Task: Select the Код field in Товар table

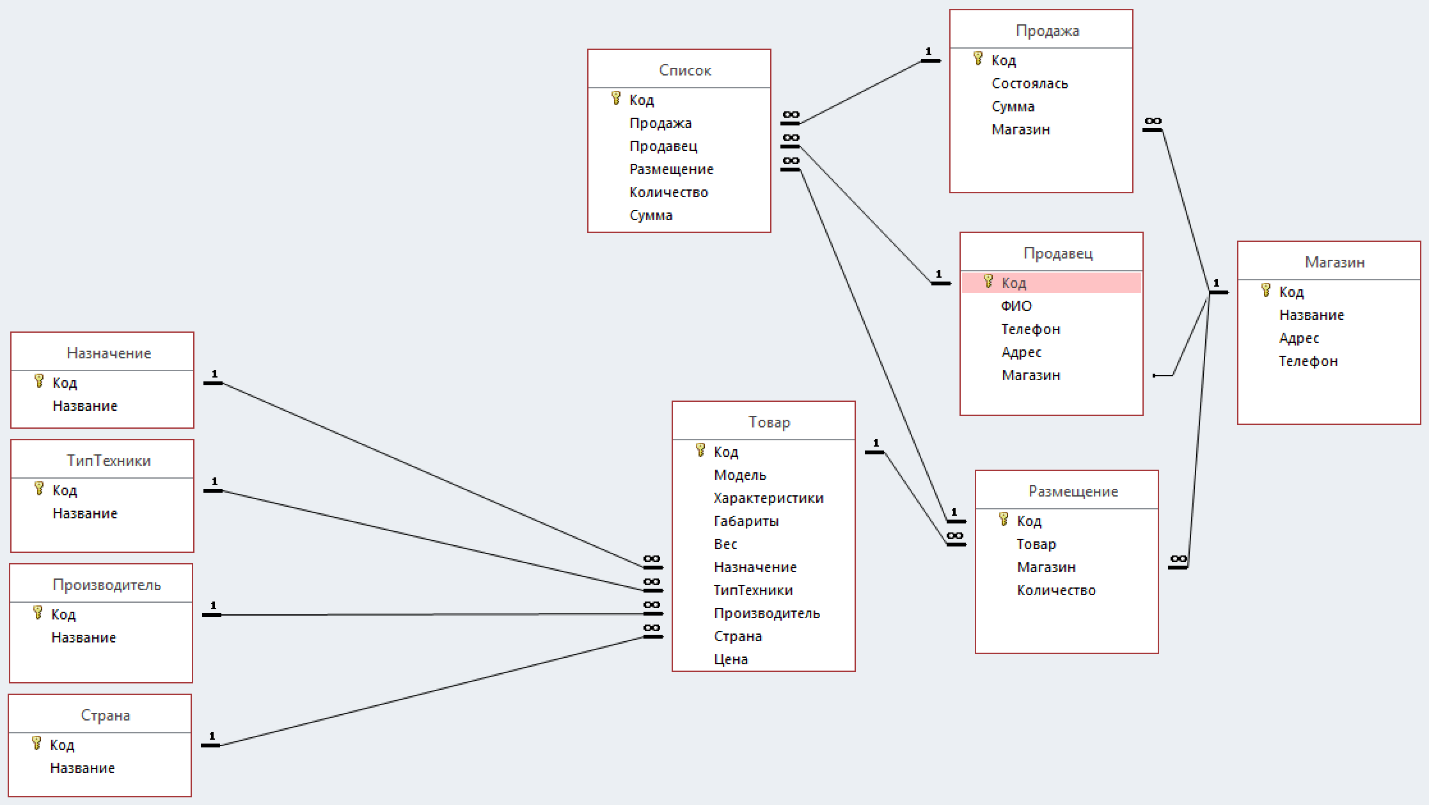Action: [x=764, y=452]
